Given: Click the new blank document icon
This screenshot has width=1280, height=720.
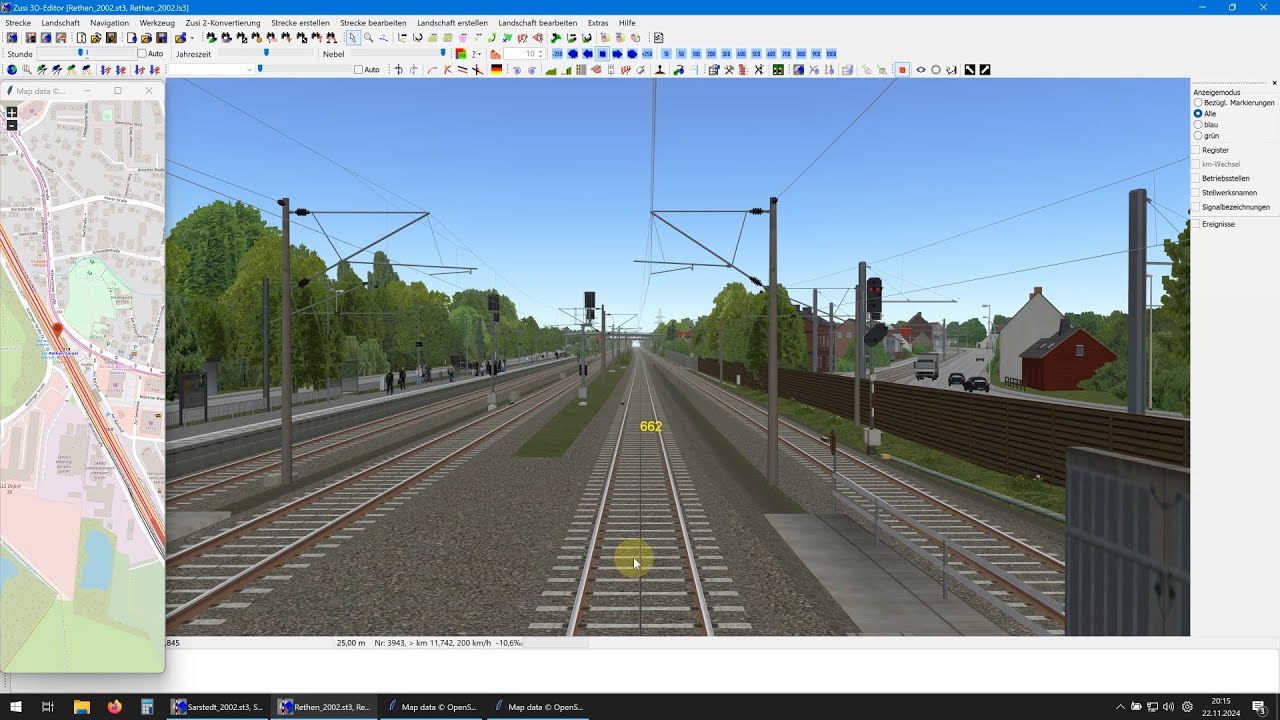Looking at the screenshot, I should point(81,38).
